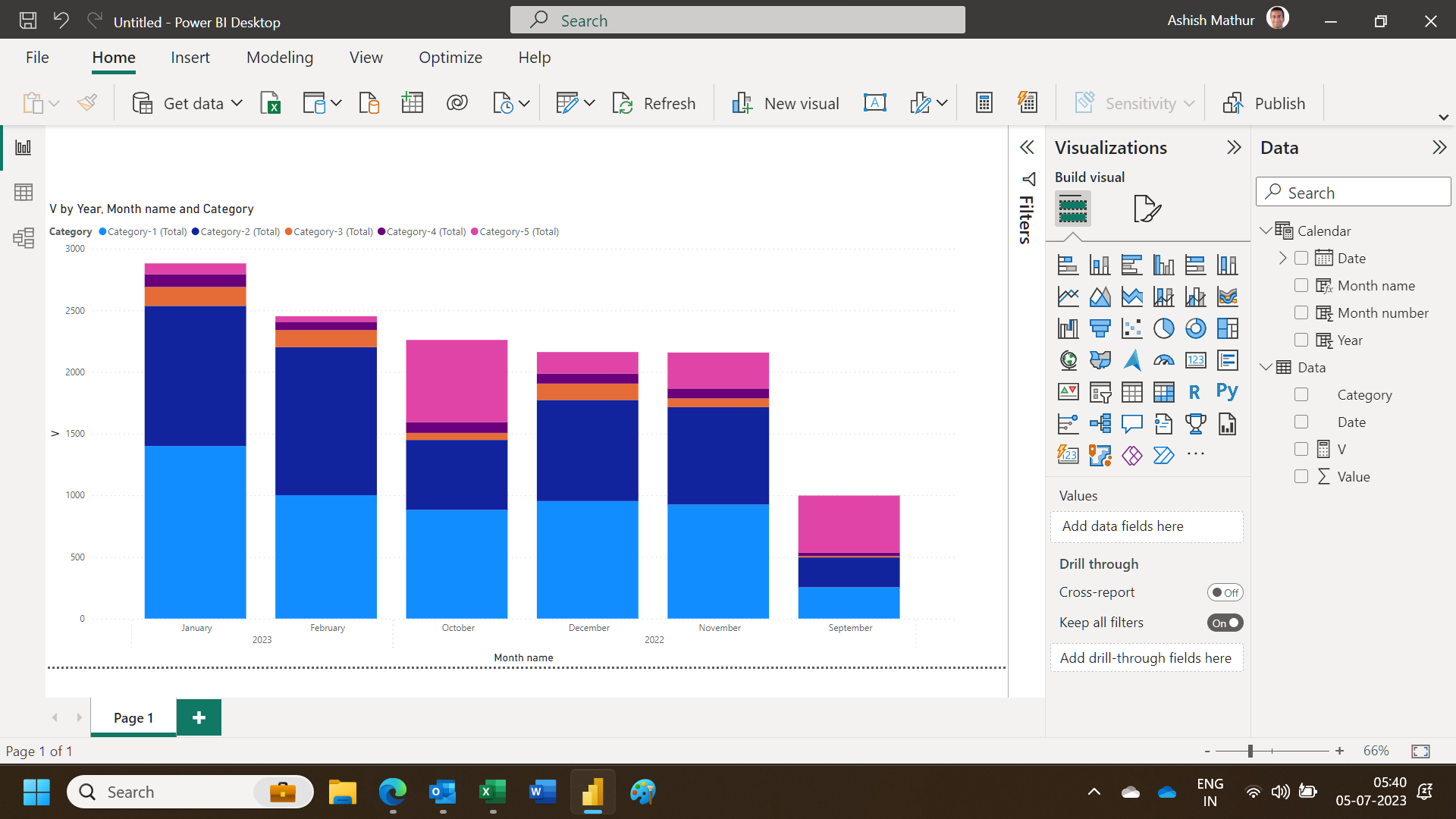1456x819 pixels.
Task: Expand the Filters pane
Action: (1027, 147)
